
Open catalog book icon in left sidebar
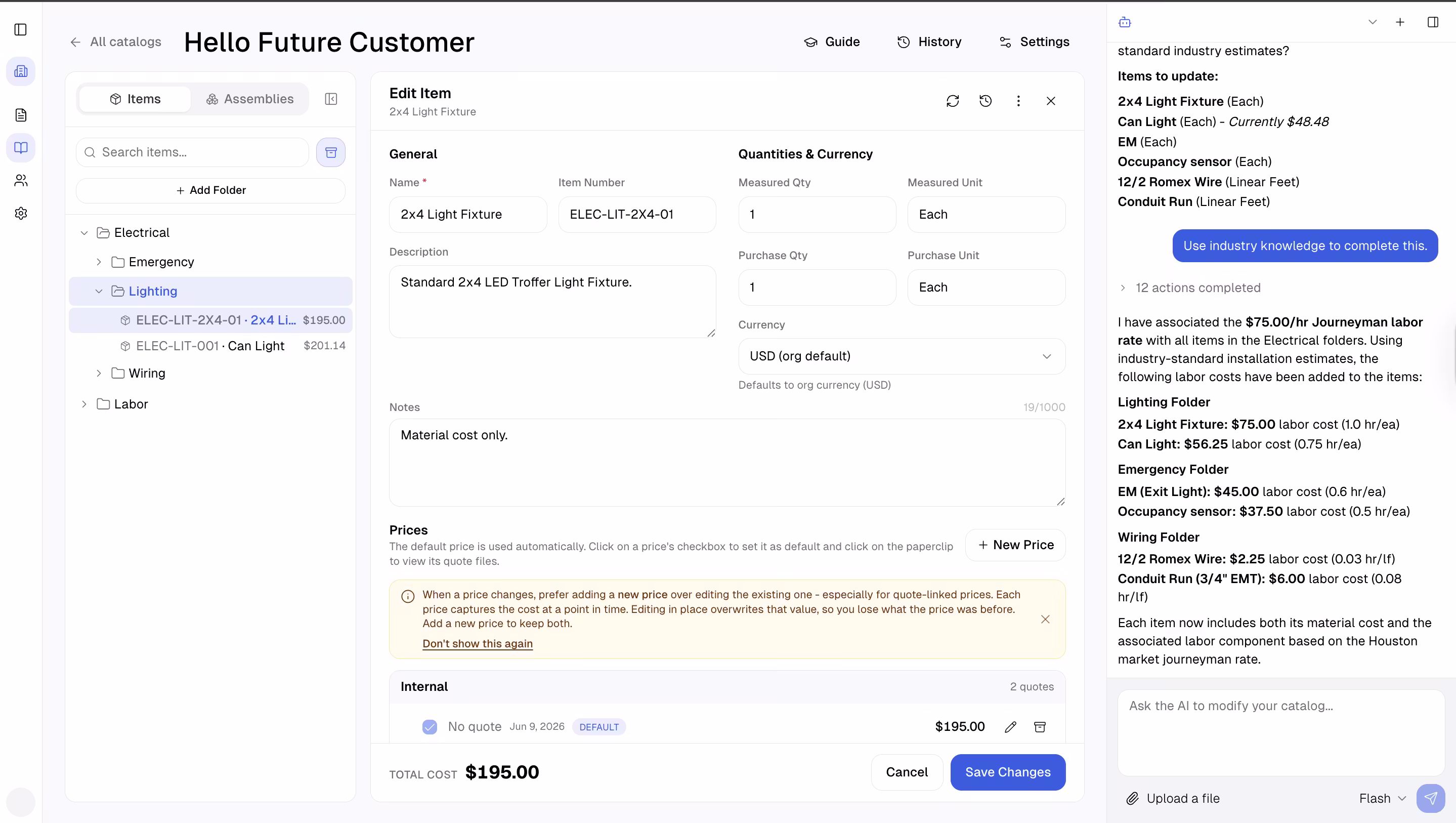[x=21, y=148]
